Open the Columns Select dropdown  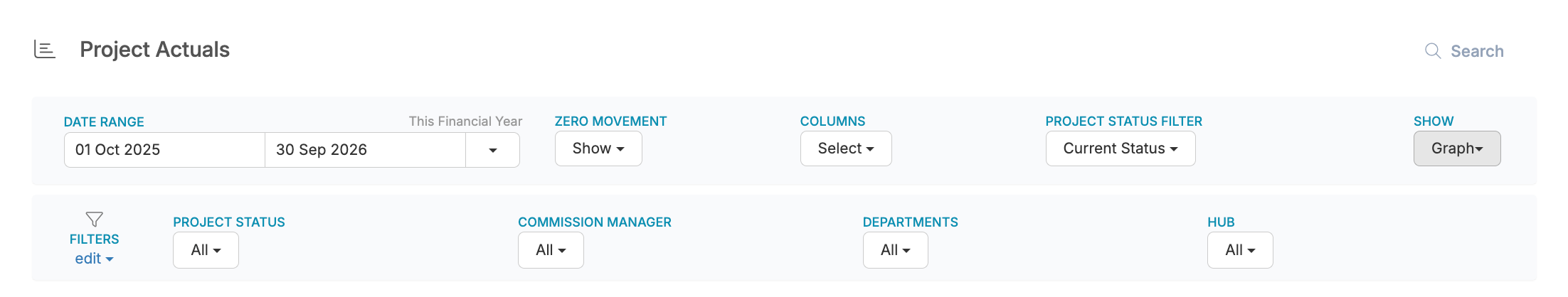point(846,148)
